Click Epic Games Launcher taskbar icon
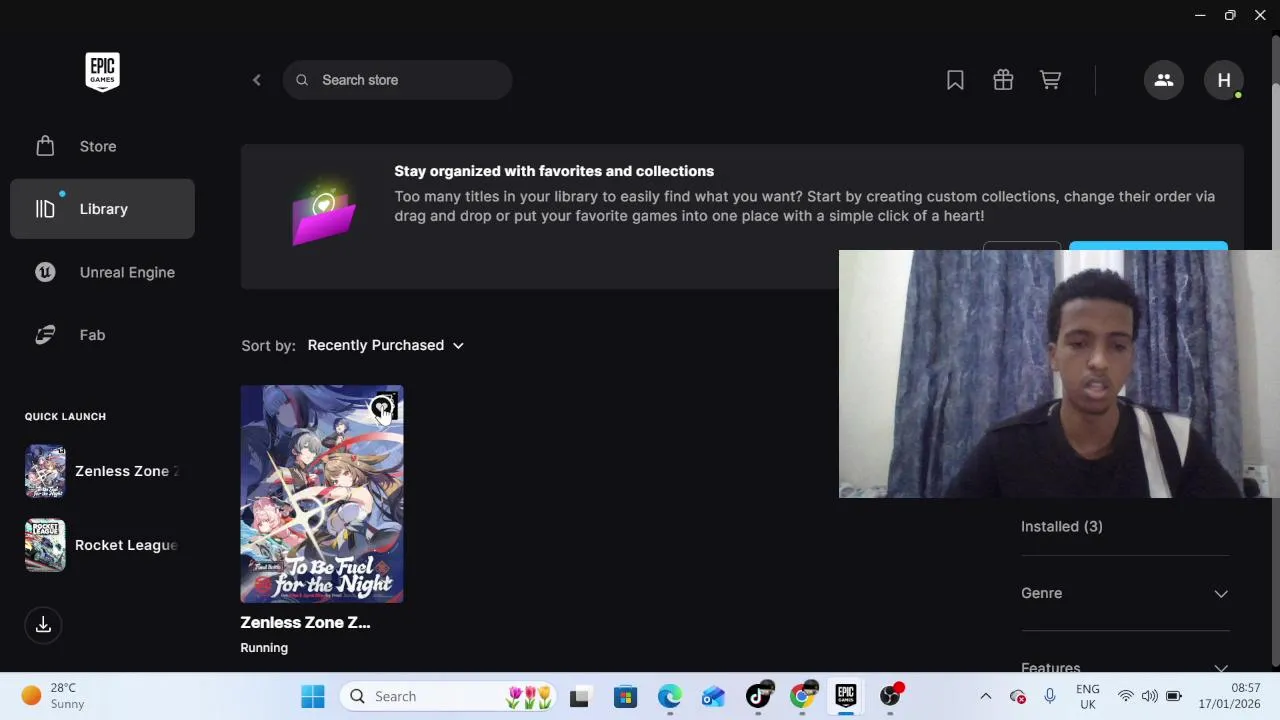Image resolution: width=1280 pixels, height=720 pixels. pyautogui.click(x=846, y=696)
